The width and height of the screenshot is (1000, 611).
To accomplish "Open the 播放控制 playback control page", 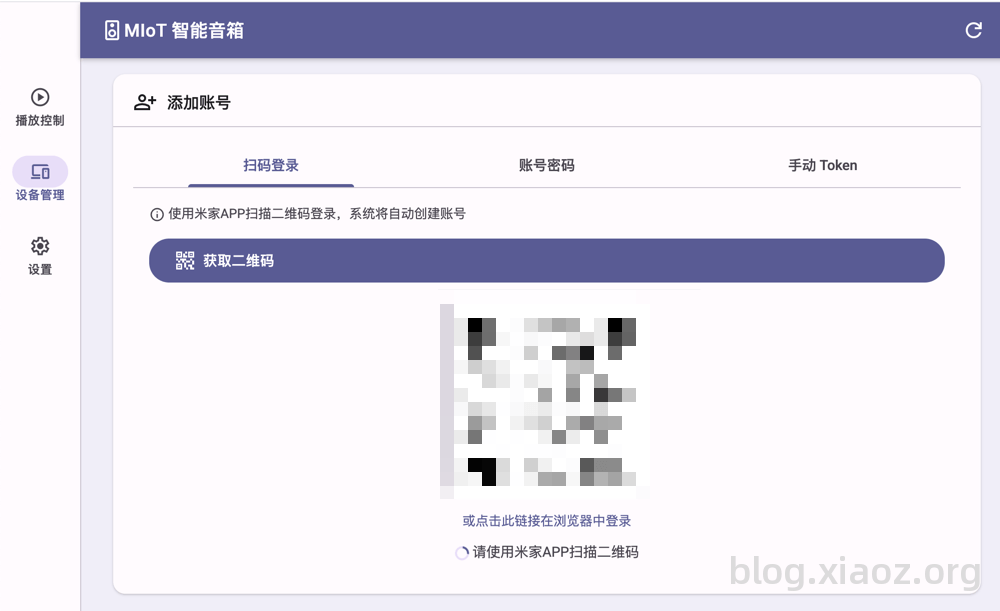I will 40,107.
